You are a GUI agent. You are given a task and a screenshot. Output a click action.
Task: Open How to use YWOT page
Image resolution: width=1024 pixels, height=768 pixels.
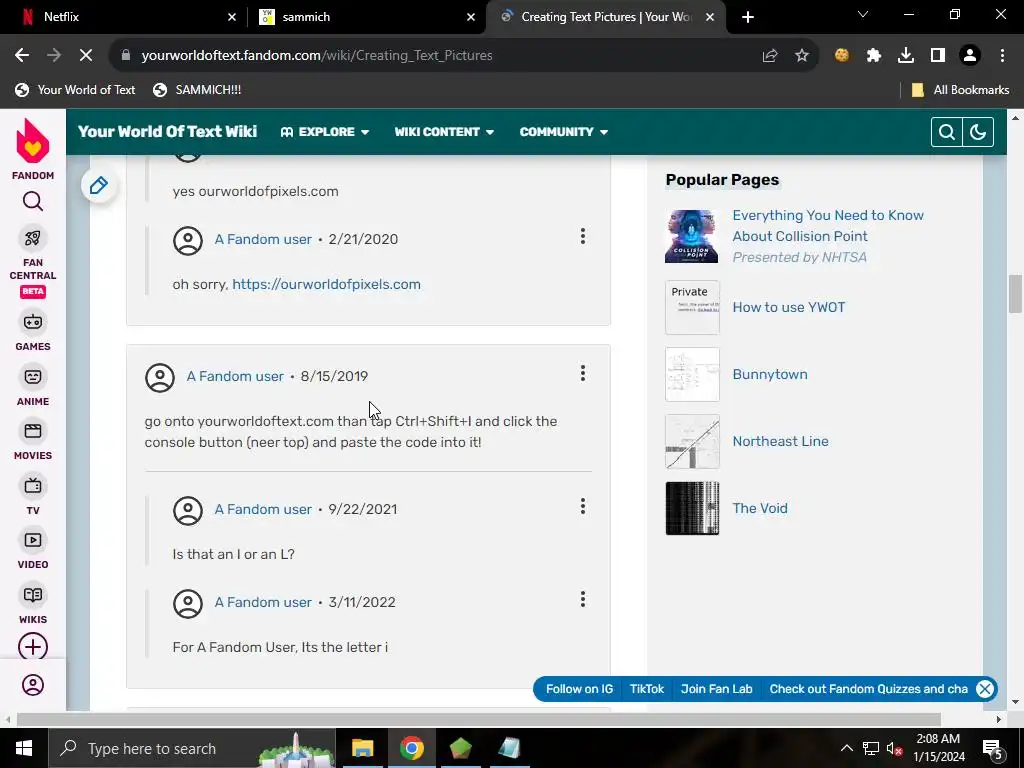coord(788,308)
